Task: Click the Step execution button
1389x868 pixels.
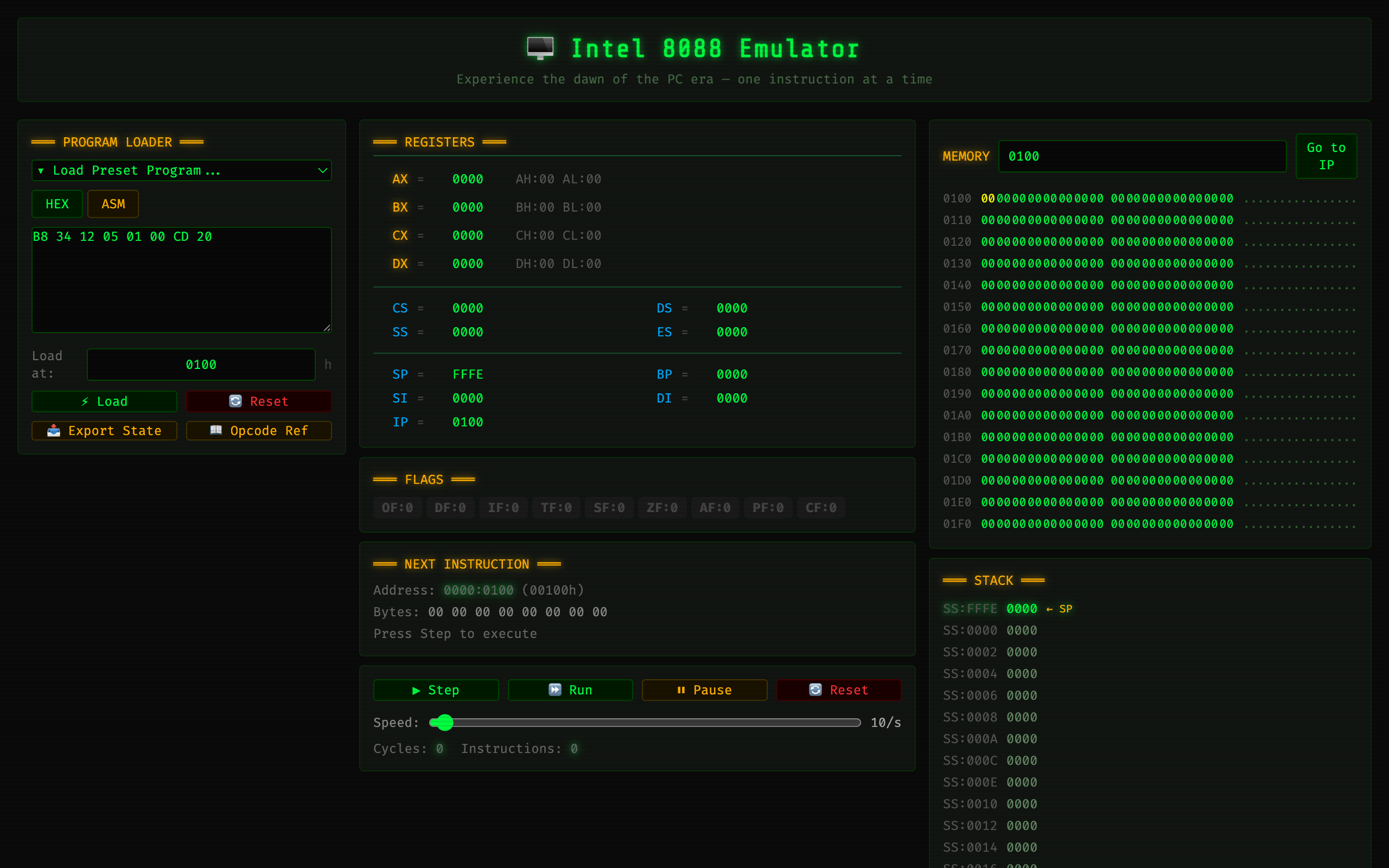Action: [436, 690]
